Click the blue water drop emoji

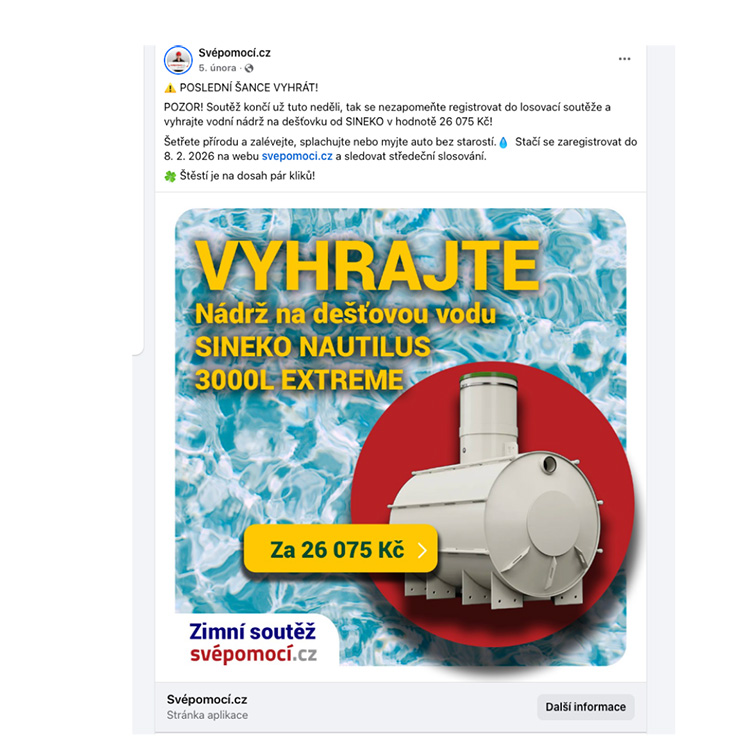[x=503, y=142]
